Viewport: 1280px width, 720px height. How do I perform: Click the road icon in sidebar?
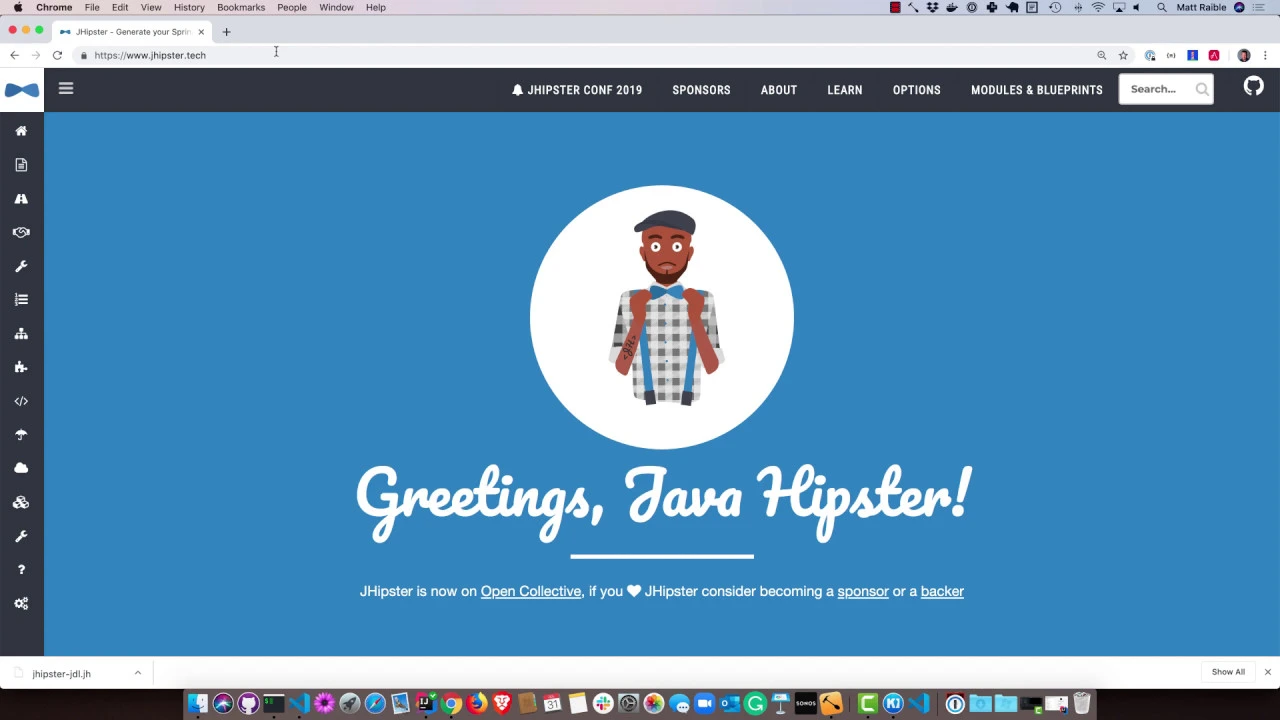(x=21, y=199)
